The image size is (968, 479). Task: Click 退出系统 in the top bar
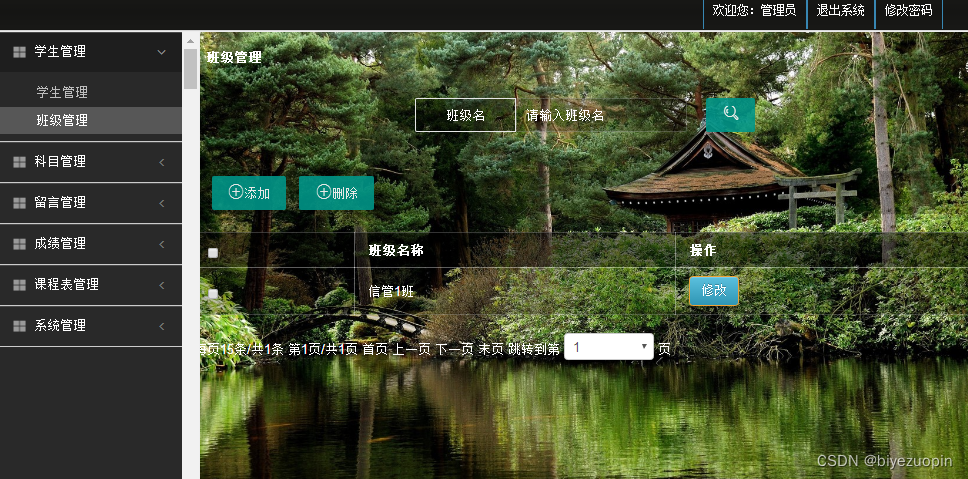[x=840, y=10]
